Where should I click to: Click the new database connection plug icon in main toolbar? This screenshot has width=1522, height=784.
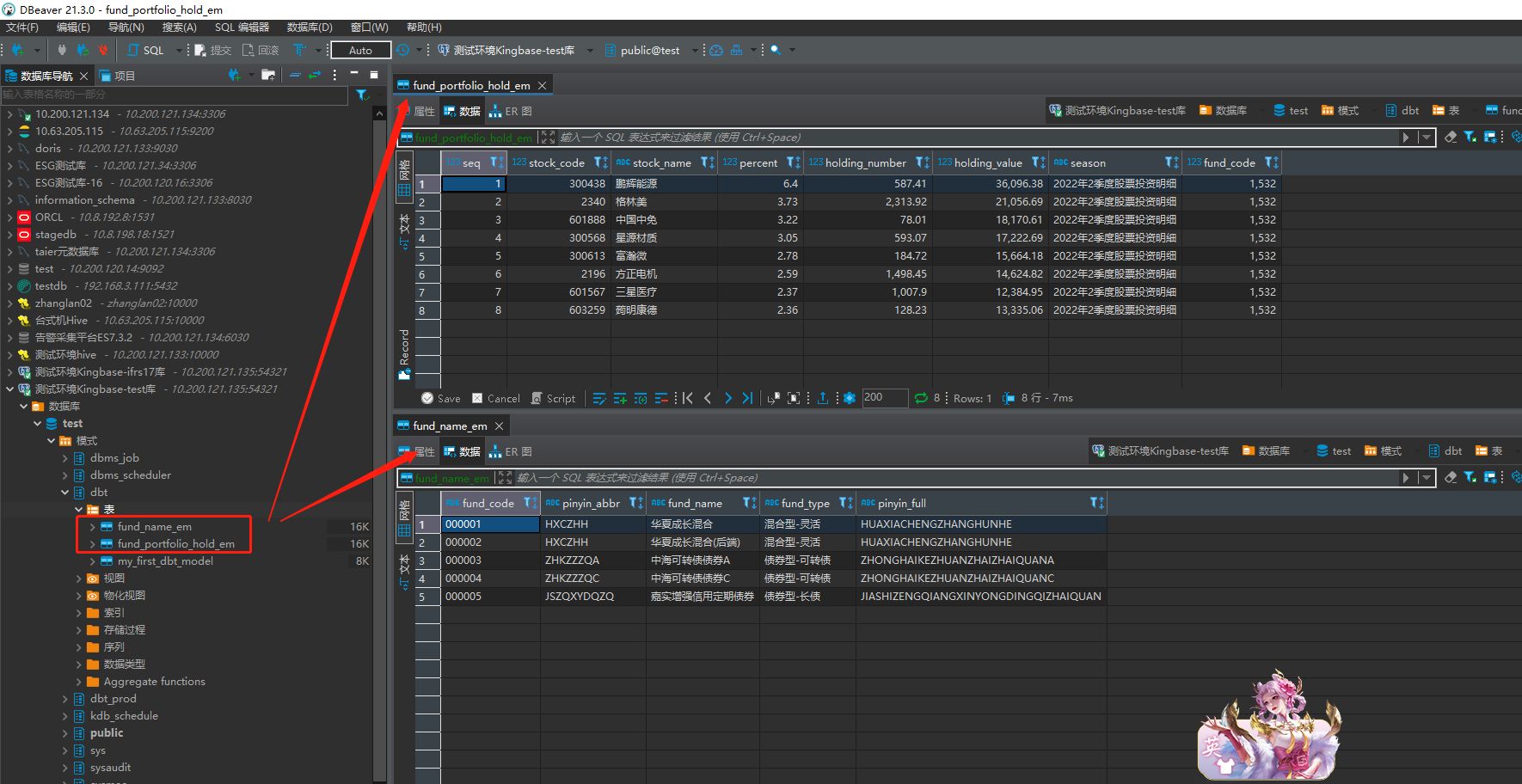click(17, 50)
